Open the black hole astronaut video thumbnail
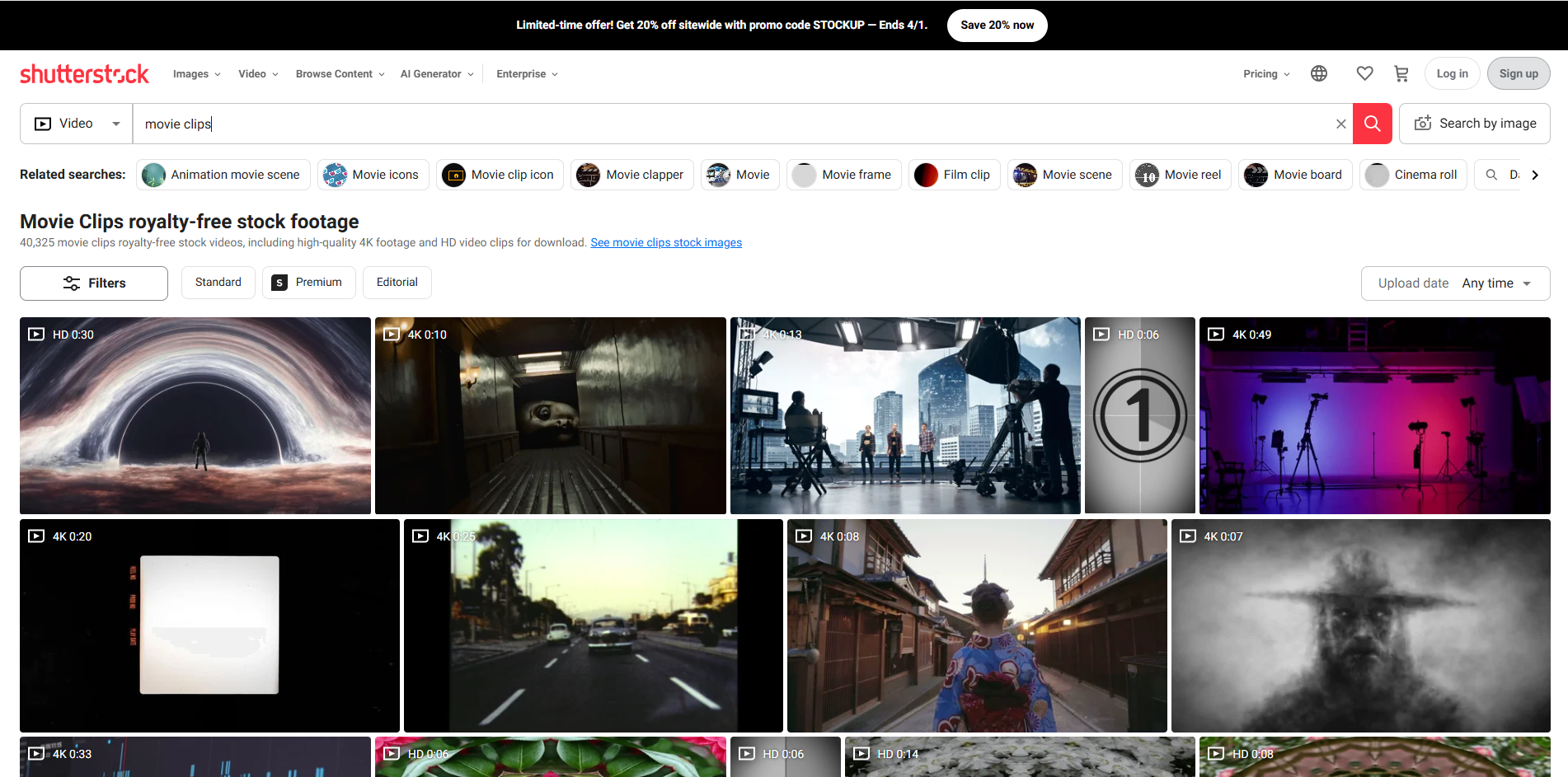The width and height of the screenshot is (1568, 777). (195, 416)
